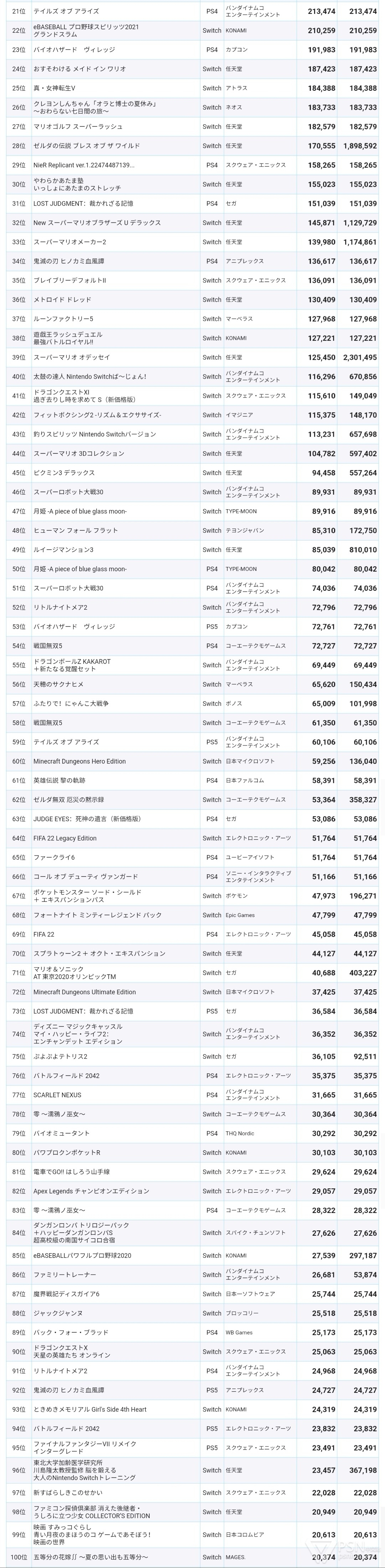Click the Minecraft Dungeons Hero Edition title

tap(79, 761)
